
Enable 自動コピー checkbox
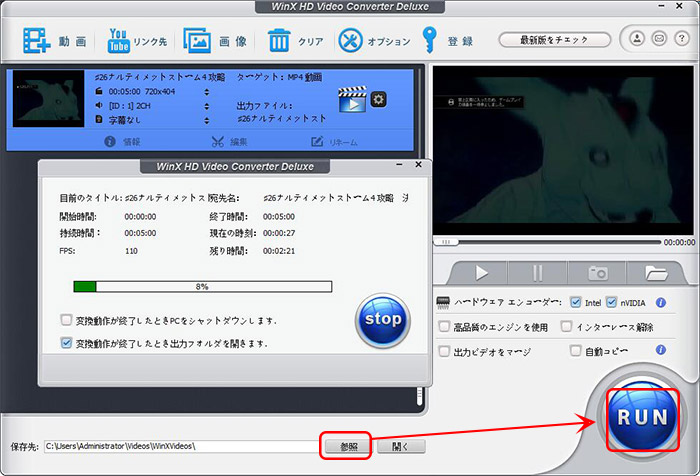tap(575, 351)
